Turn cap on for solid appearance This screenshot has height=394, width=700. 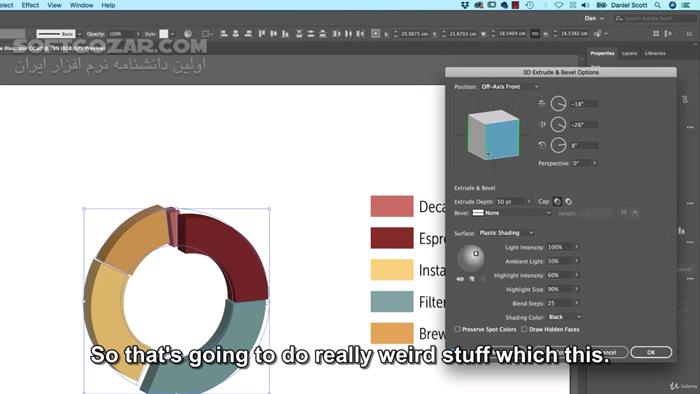[x=557, y=202]
